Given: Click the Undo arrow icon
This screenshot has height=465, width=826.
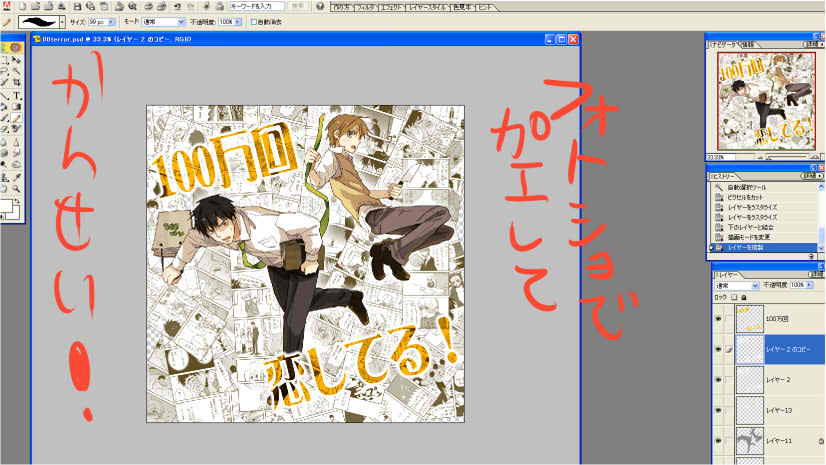Looking at the screenshot, I should click(178, 6).
